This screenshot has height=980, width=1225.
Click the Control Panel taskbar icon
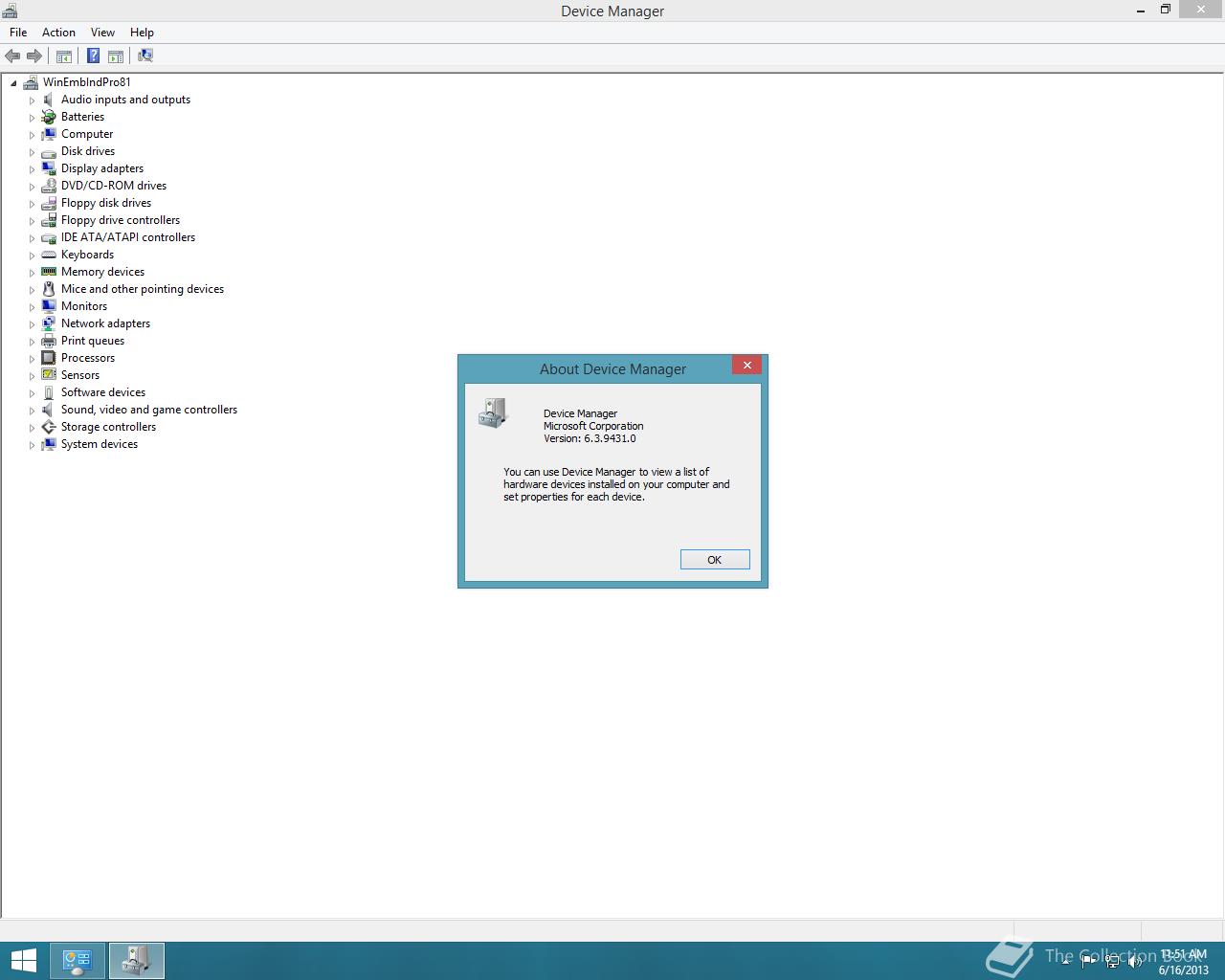click(x=78, y=961)
